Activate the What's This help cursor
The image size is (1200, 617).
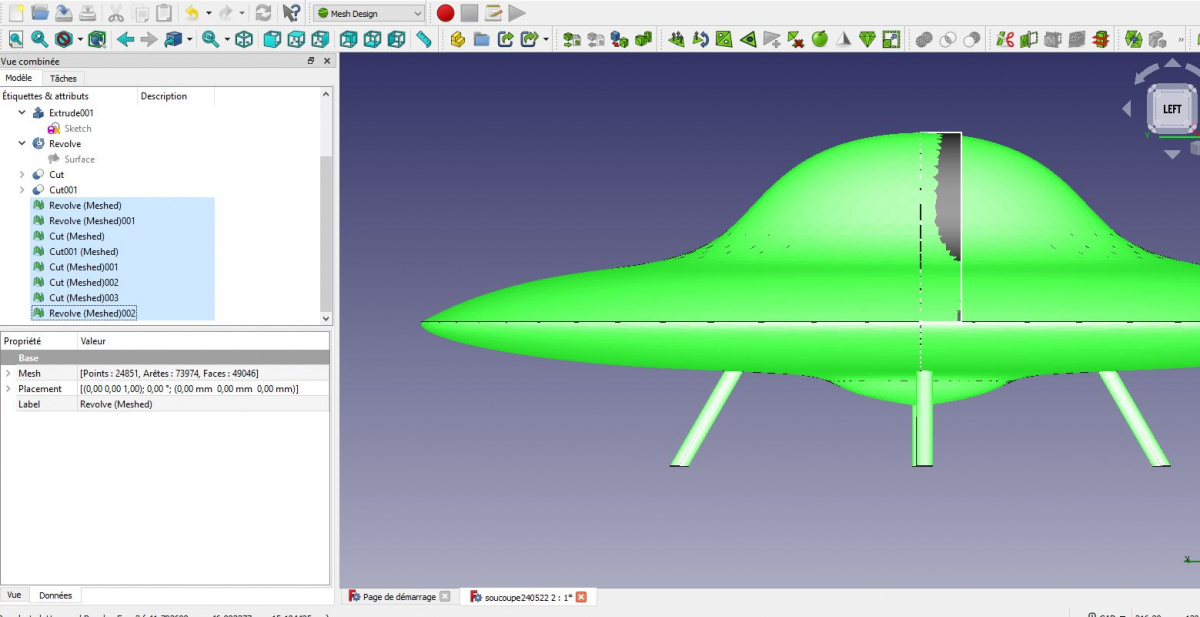coord(291,13)
